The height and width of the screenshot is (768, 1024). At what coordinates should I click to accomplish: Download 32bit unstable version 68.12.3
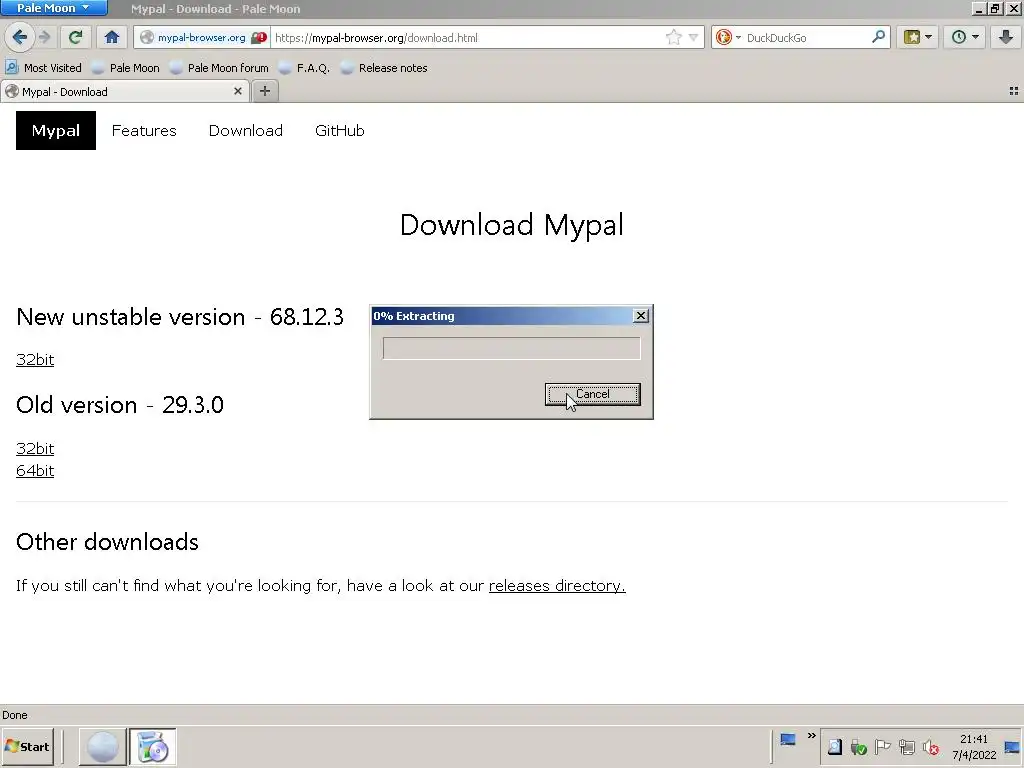[x=35, y=359]
